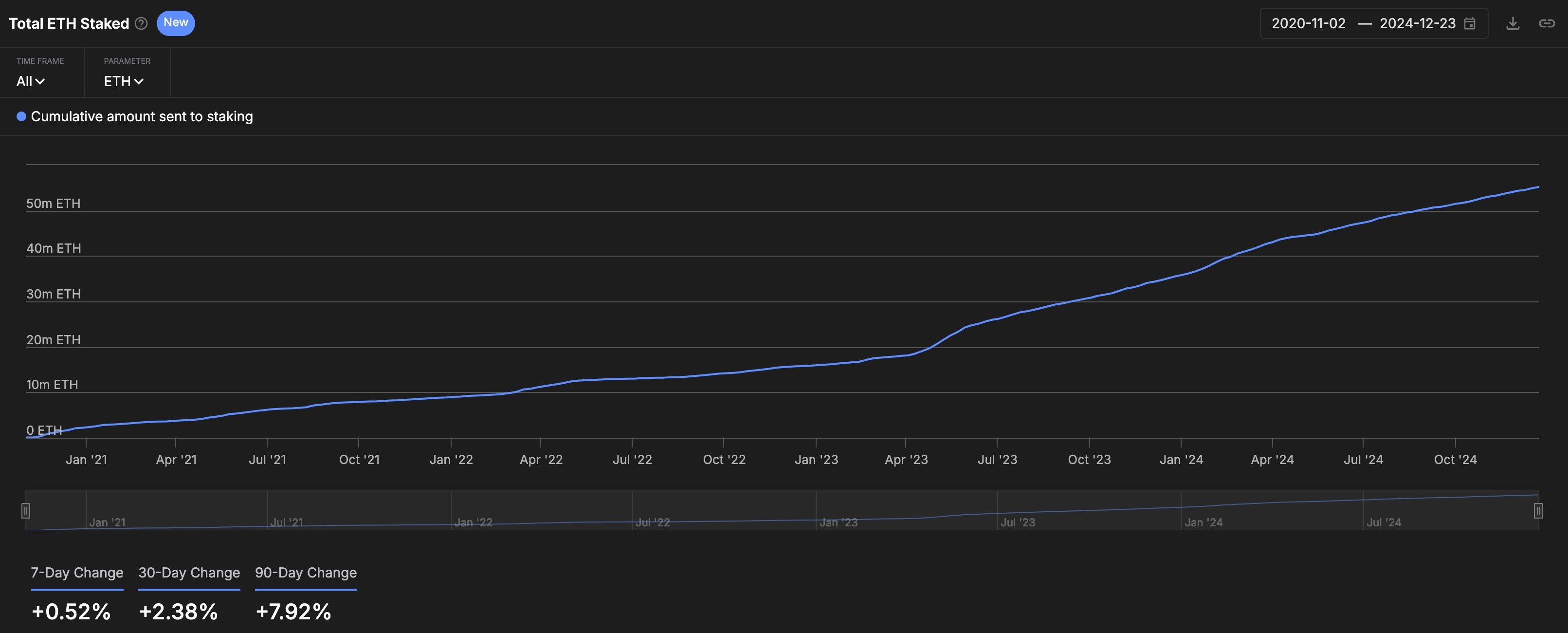Click the copy link icon
Viewport: 1568px width, 633px height.
coord(1547,24)
